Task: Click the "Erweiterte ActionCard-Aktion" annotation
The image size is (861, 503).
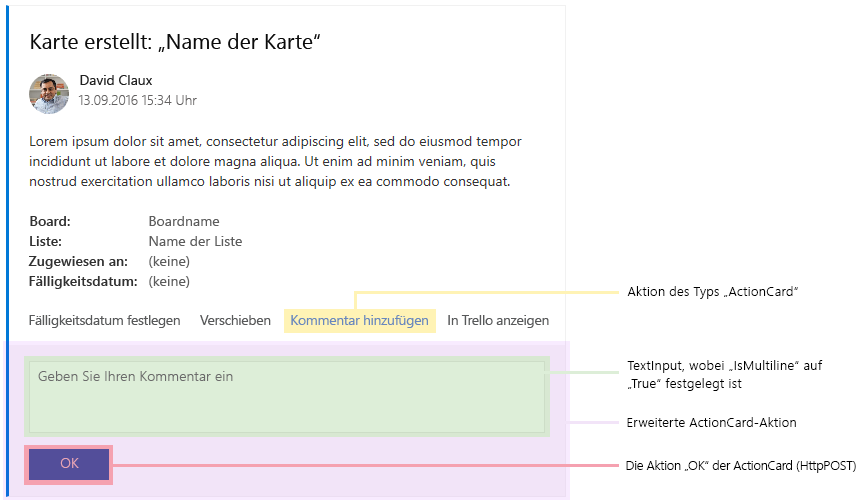Action: click(711, 422)
